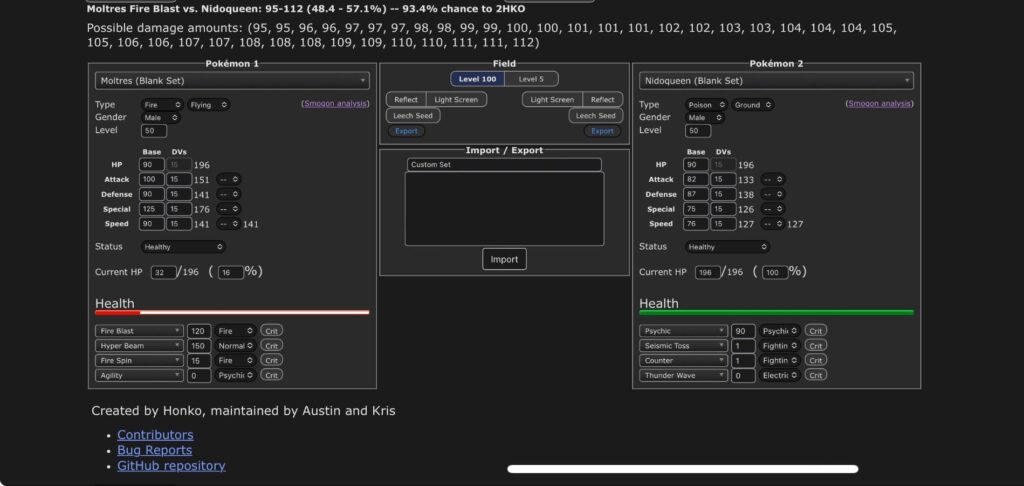Click Nidoqueen Level input field
The width and height of the screenshot is (1024, 486).
pos(698,131)
